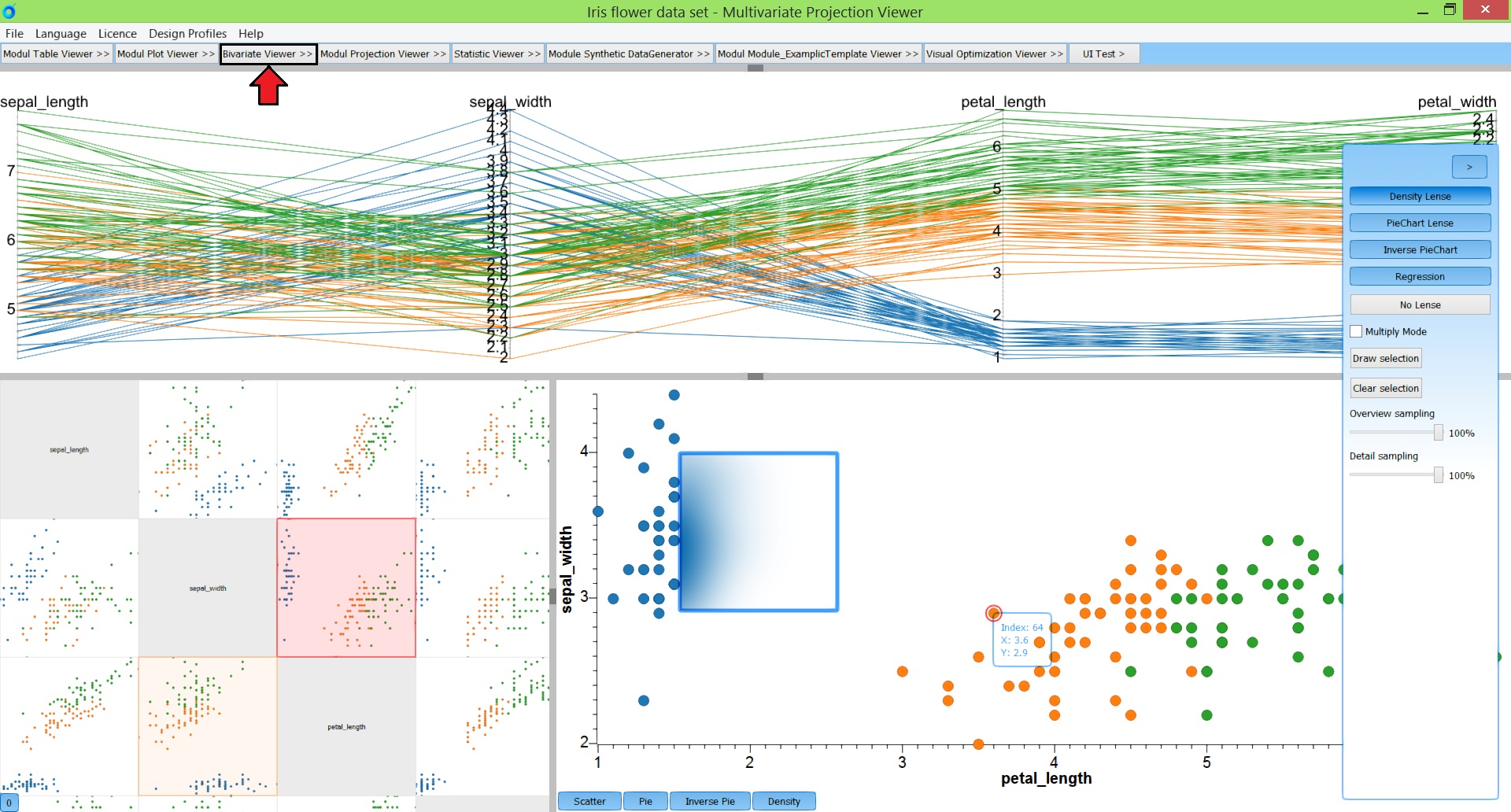Screen dimensions: 1511x812
Task: Switch the scatterplot to Pie mode
Action: [645, 801]
